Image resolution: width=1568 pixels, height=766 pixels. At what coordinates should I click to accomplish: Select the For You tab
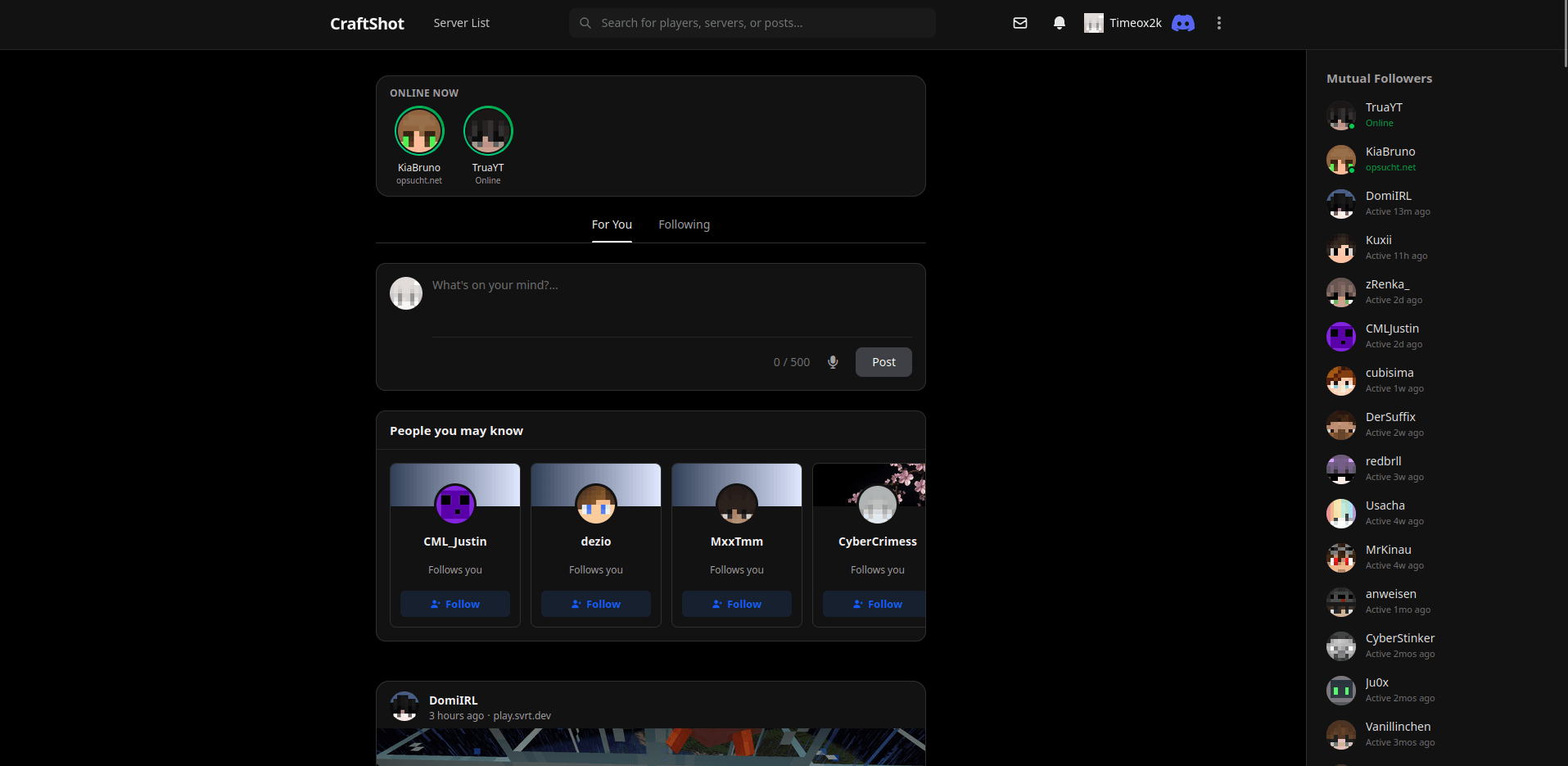(x=612, y=224)
